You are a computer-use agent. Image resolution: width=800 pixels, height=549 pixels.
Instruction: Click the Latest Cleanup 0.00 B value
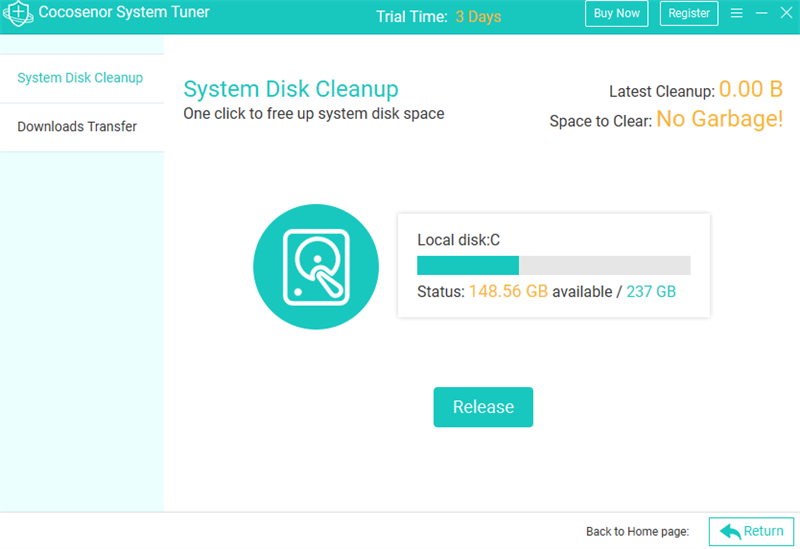[x=750, y=90]
